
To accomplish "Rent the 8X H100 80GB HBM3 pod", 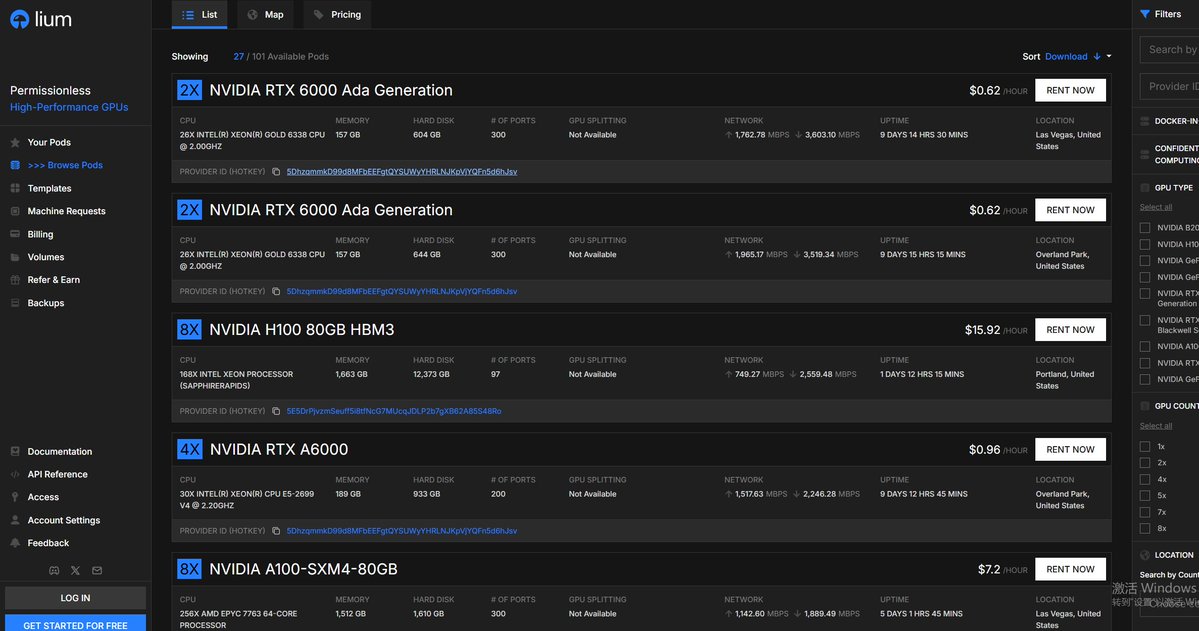I will [1070, 330].
